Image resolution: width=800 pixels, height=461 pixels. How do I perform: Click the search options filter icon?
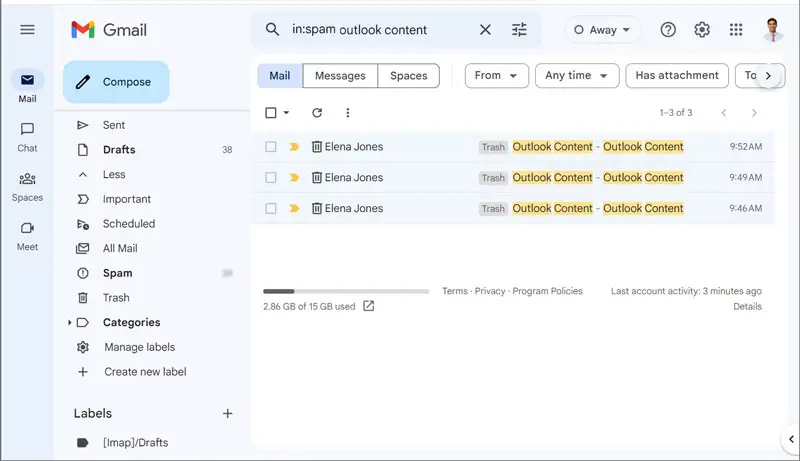pos(519,30)
